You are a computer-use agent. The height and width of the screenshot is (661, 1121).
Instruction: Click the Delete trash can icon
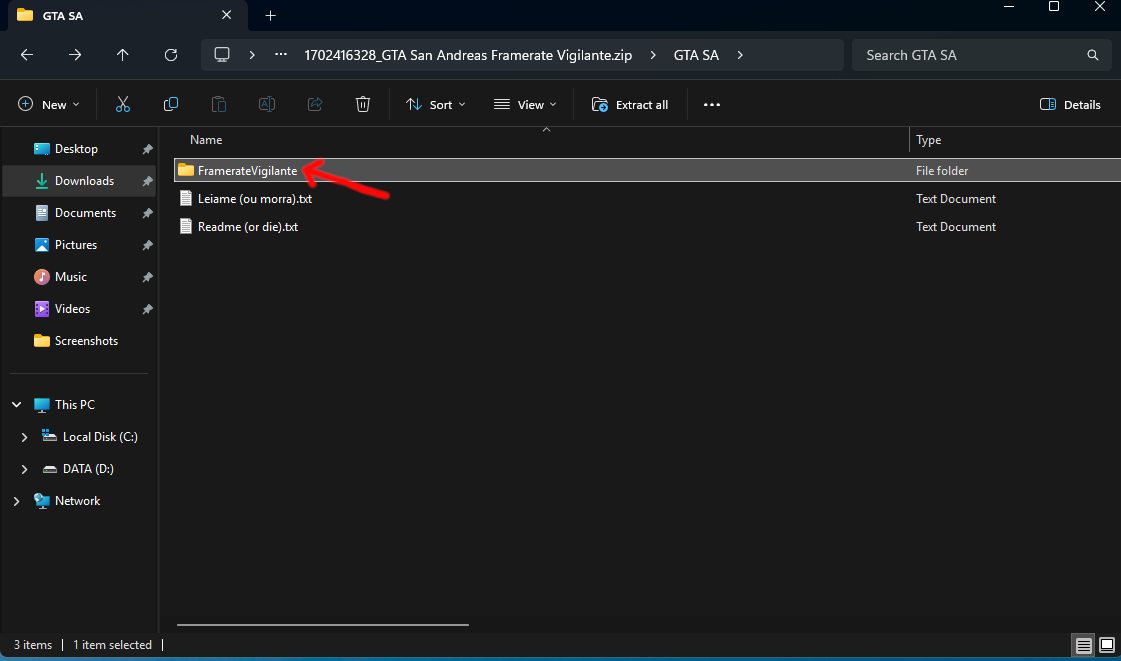(362, 104)
